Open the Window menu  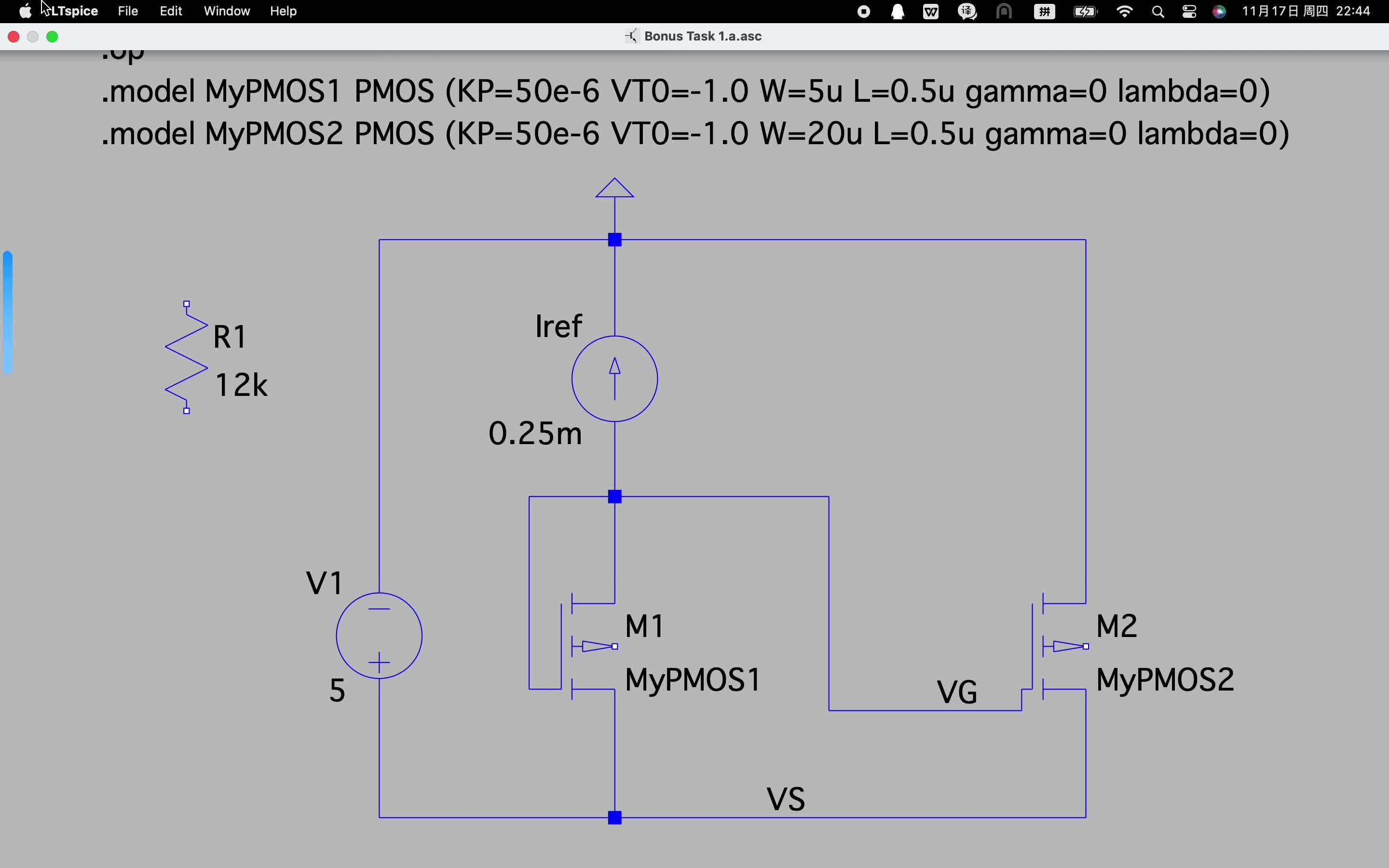pos(227,12)
